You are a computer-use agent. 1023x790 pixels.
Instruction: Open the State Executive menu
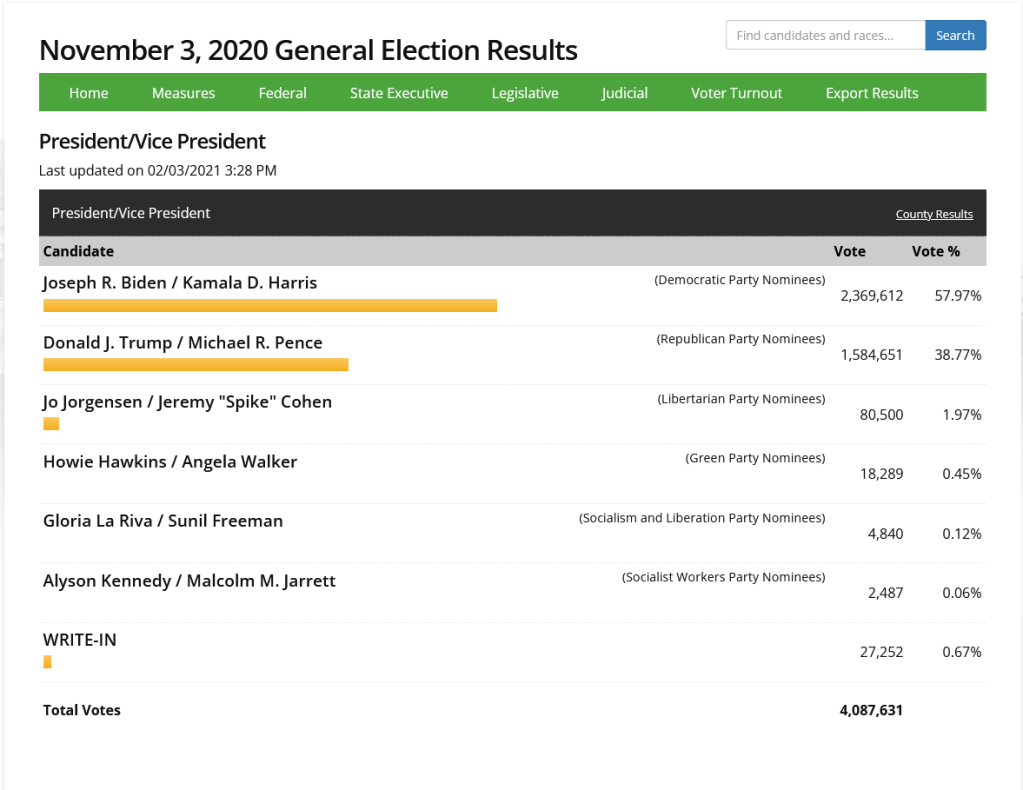(398, 93)
